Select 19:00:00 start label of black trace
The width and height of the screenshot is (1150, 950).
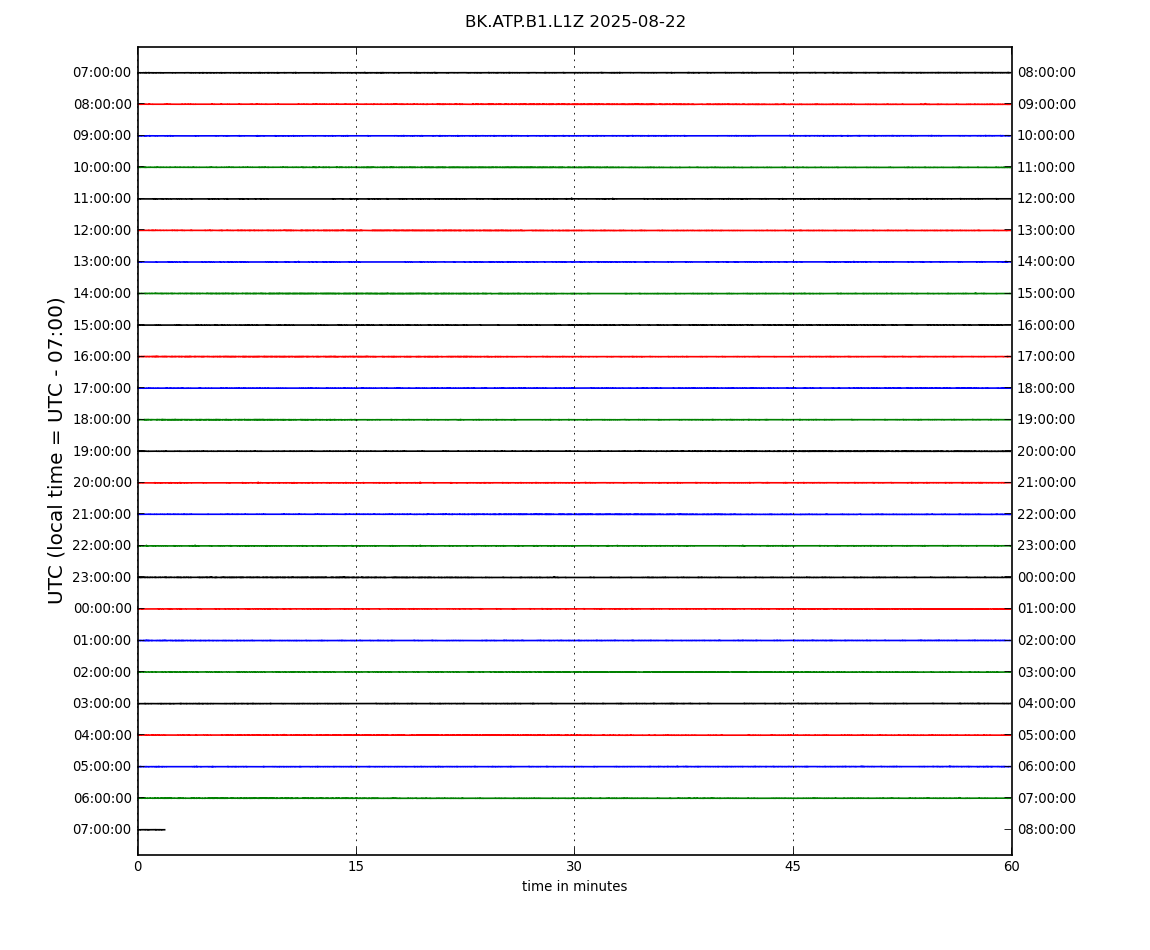pyautogui.click(x=103, y=451)
